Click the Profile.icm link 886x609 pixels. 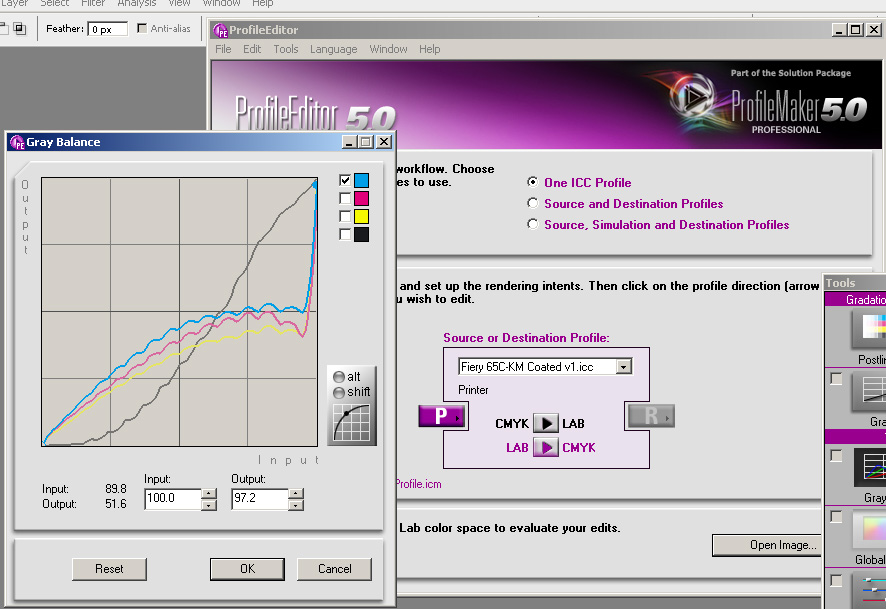coord(419,484)
